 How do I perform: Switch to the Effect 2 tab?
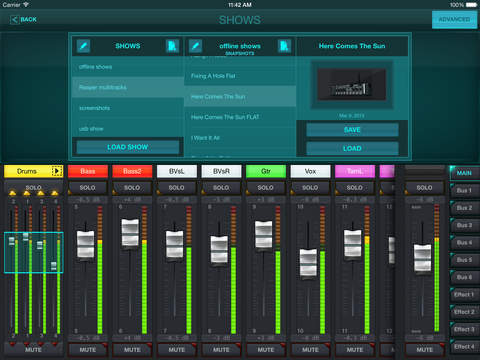(464, 312)
